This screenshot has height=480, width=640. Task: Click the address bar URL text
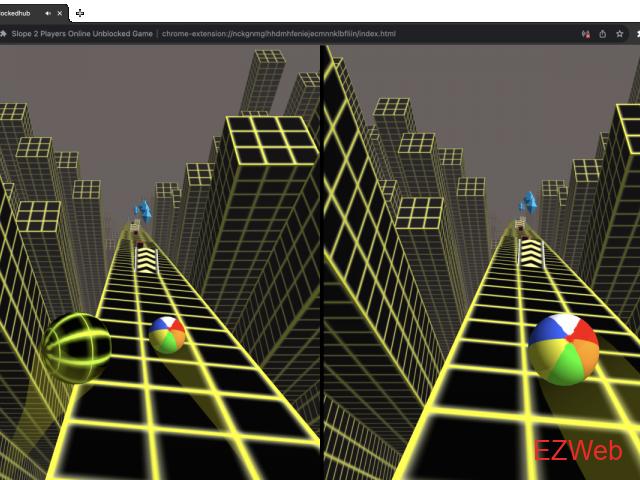pyautogui.click(x=278, y=33)
